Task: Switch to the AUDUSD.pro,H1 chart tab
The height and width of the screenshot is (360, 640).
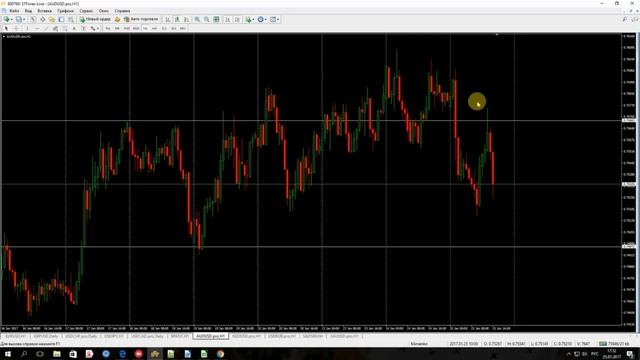Action: click(210, 336)
